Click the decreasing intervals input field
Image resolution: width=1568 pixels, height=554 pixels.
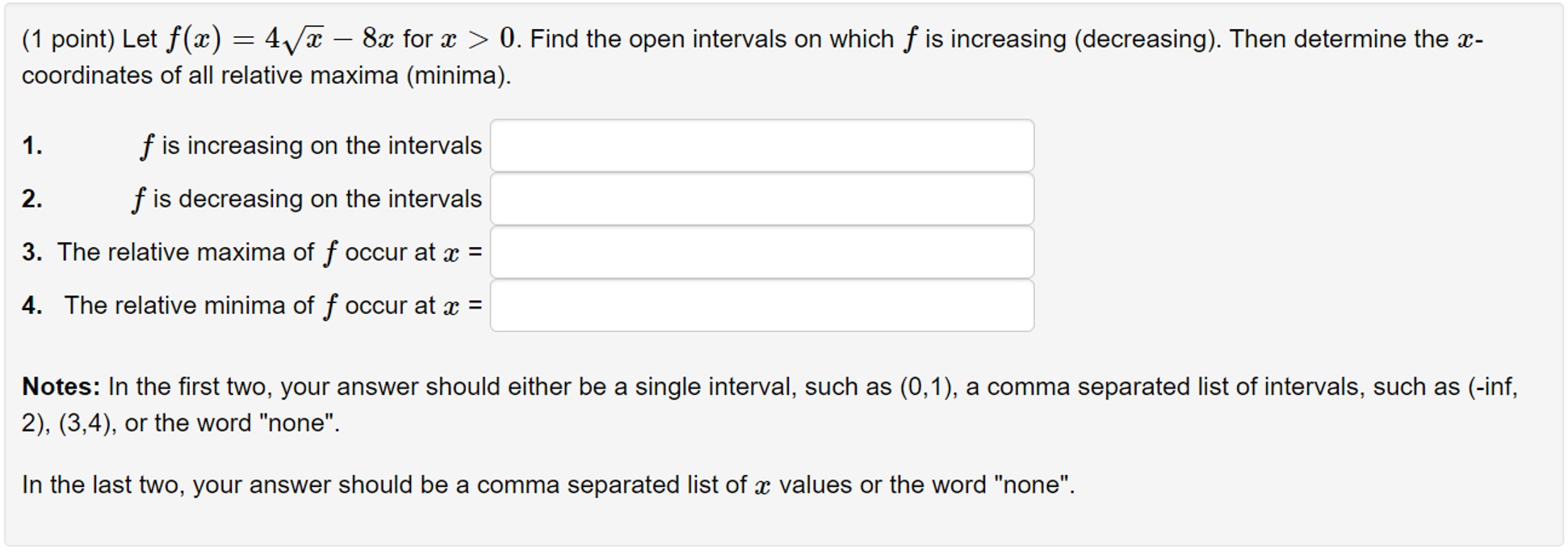point(761,198)
